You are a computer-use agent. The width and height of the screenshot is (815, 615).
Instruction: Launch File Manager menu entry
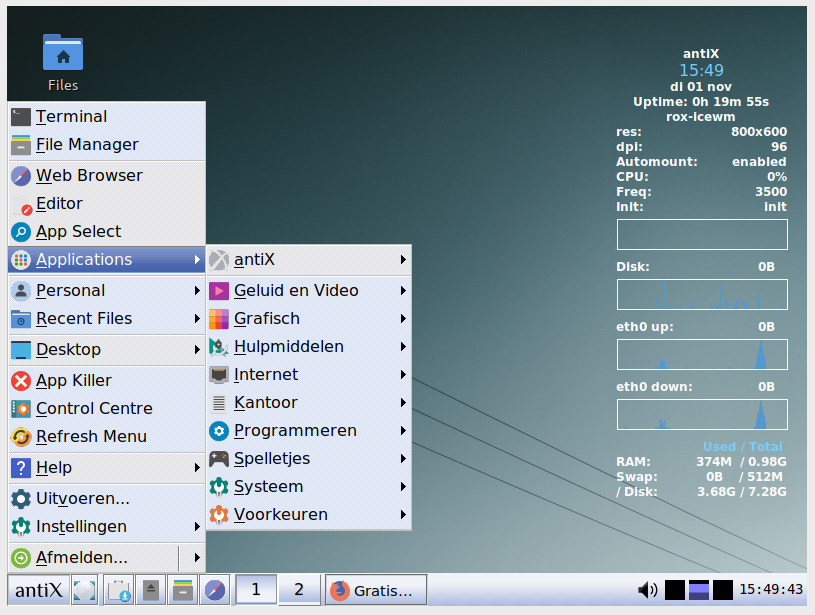coord(86,145)
